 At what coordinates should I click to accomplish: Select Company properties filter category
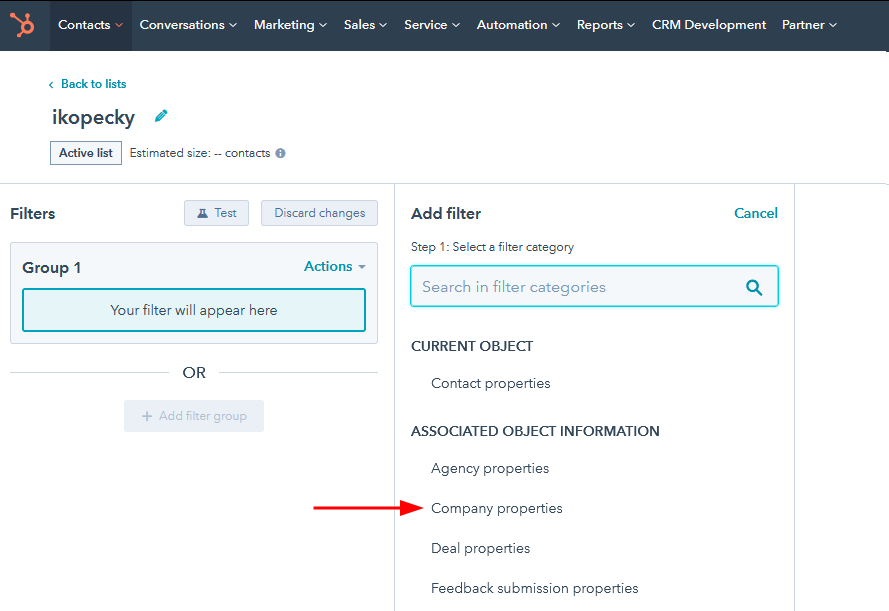pyautogui.click(x=496, y=508)
